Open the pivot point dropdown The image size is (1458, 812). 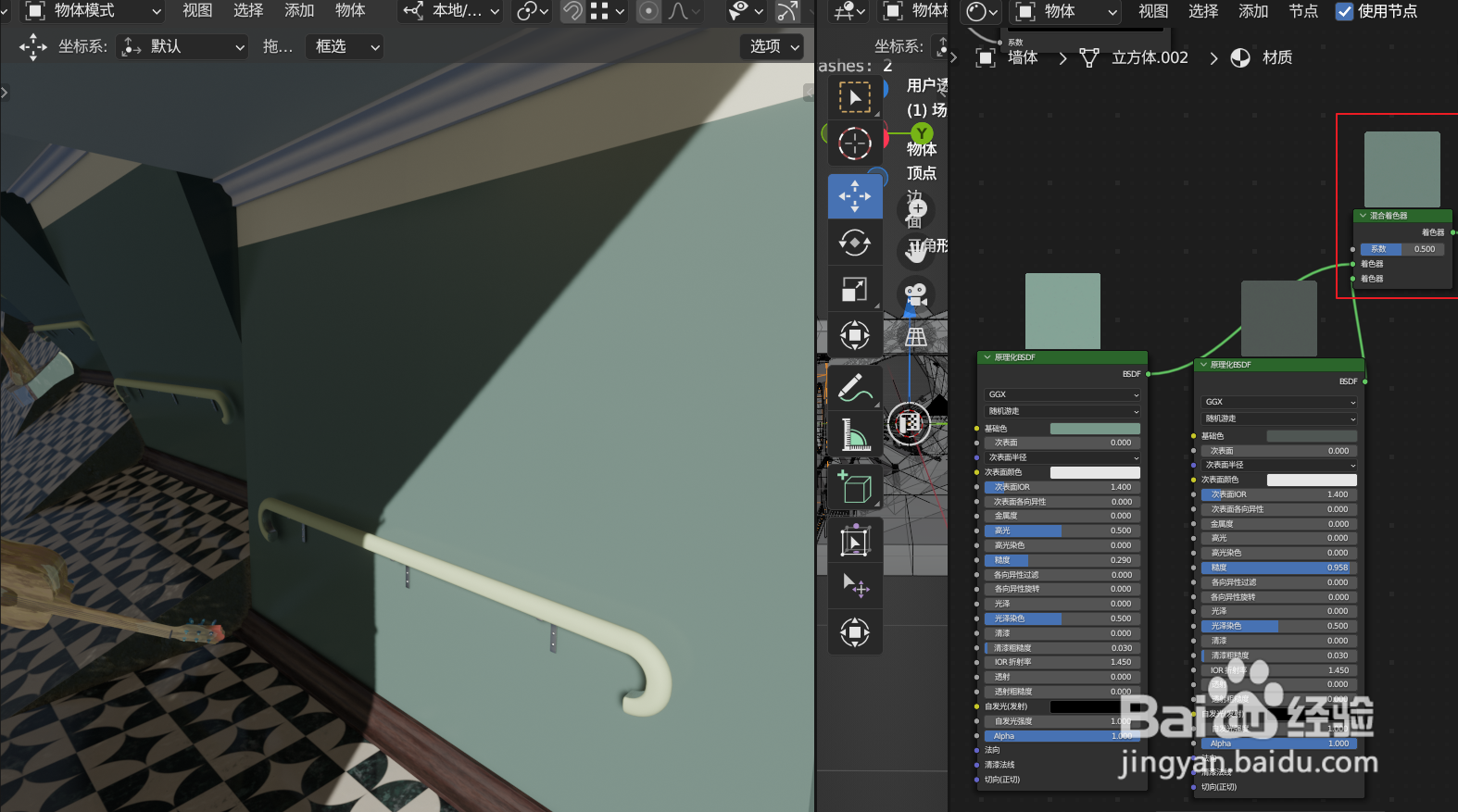click(x=533, y=11)
